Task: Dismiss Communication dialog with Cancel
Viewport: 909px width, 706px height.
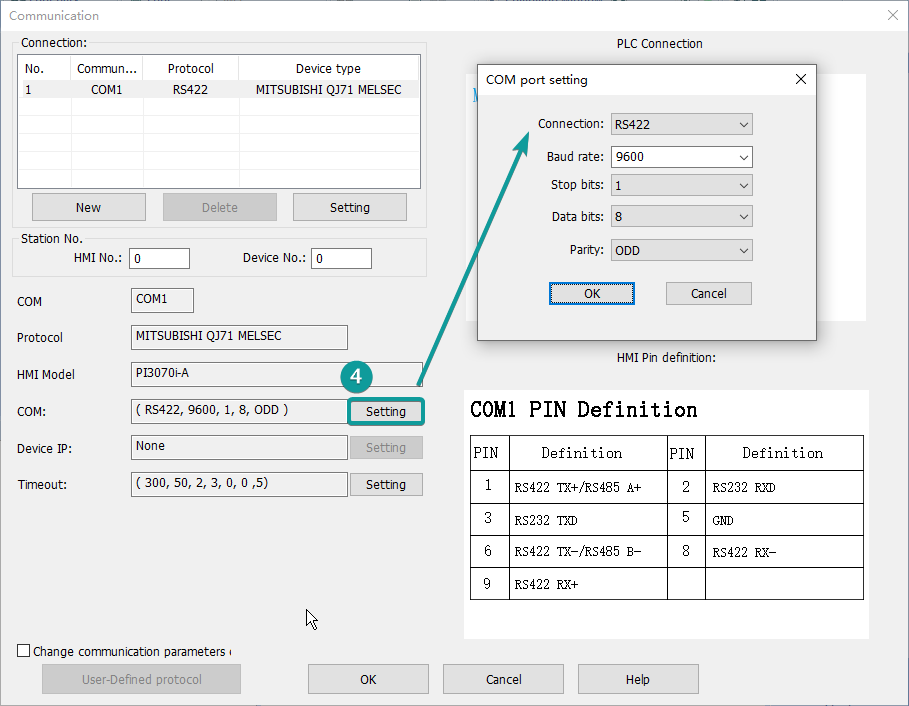Action: pyautogui.click(x=503, y=679)
